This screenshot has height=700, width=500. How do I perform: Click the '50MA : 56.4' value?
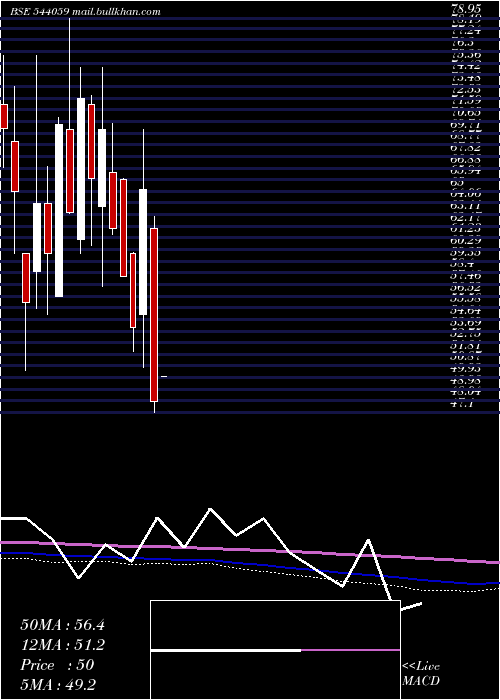[x=62, y=625]
